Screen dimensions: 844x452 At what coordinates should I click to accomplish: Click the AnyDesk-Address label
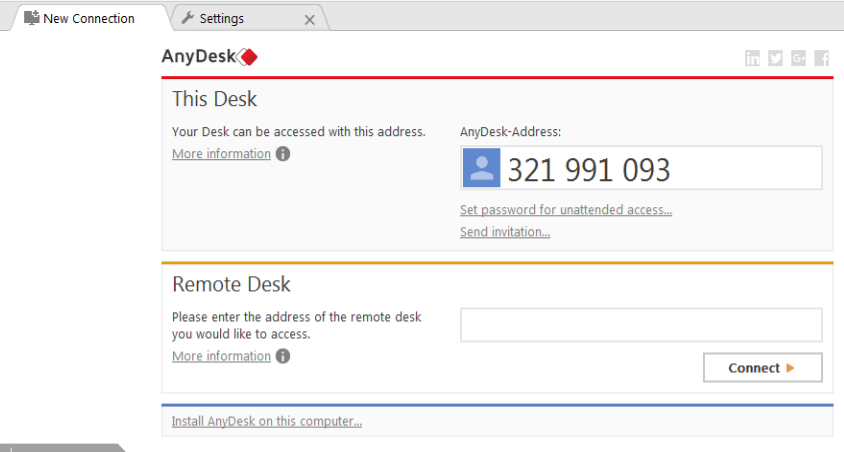click(510, 132)
